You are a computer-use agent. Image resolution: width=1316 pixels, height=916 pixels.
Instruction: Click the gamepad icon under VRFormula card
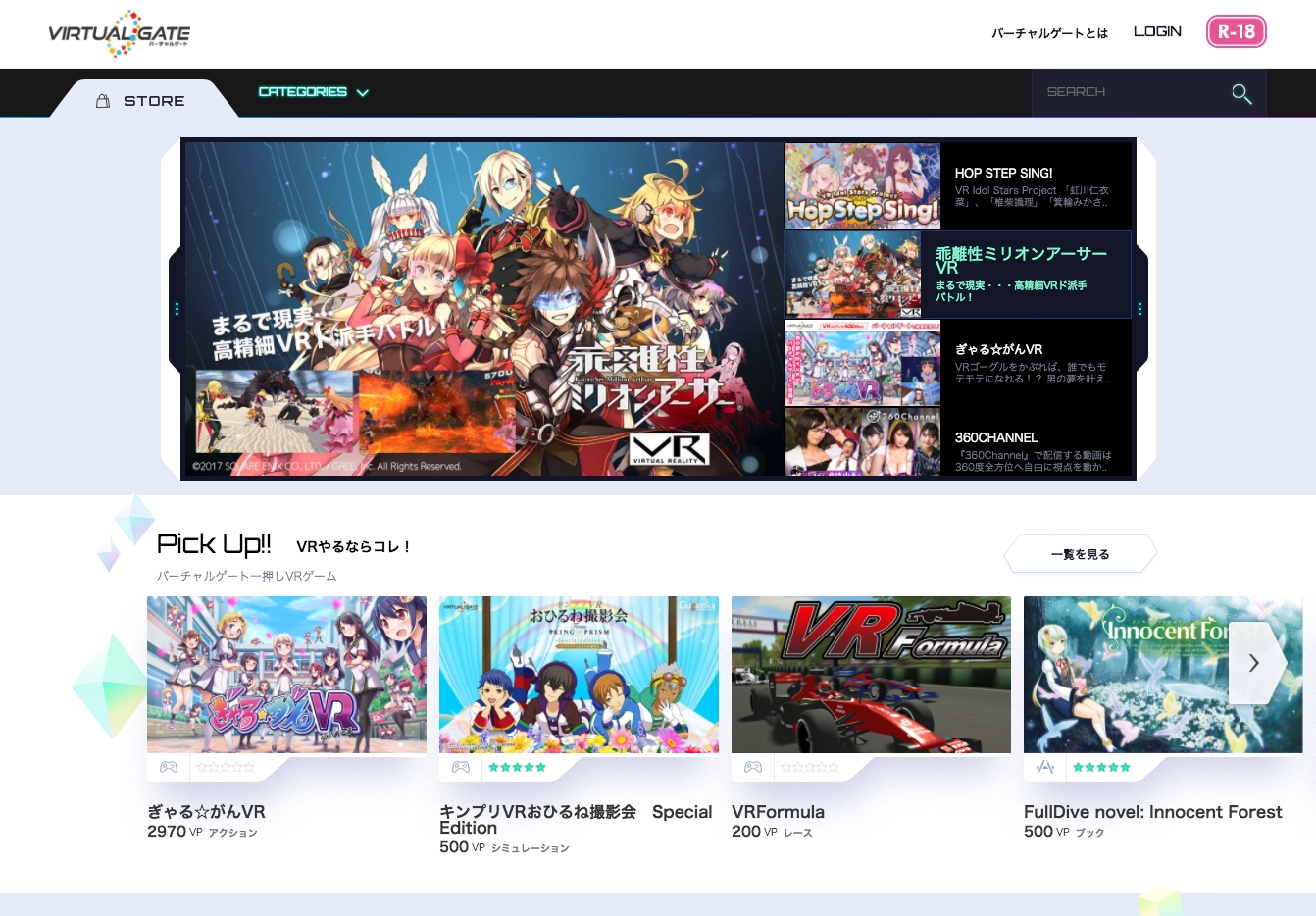click(753, 767)
